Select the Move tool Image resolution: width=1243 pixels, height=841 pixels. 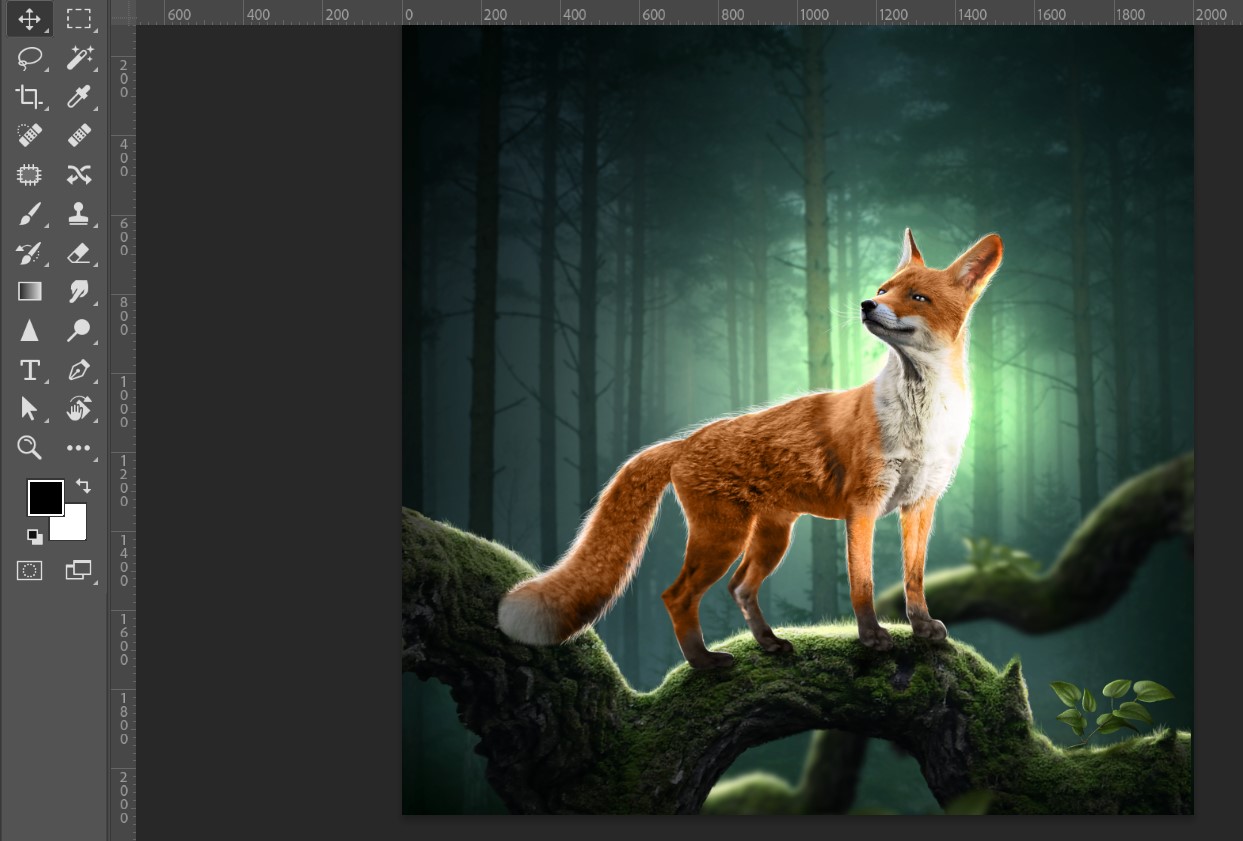point(30,19)
